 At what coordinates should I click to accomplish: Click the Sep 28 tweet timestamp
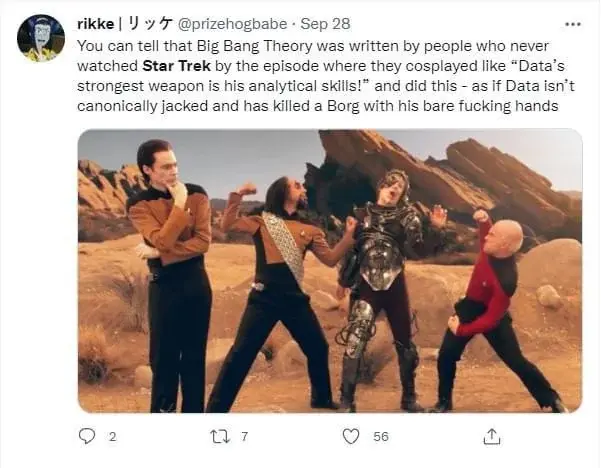coord(325,24)
